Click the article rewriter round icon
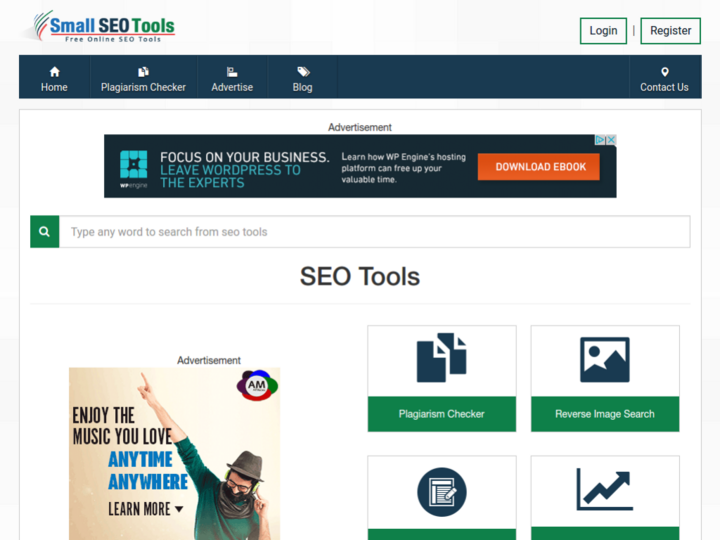 [442, 492]
